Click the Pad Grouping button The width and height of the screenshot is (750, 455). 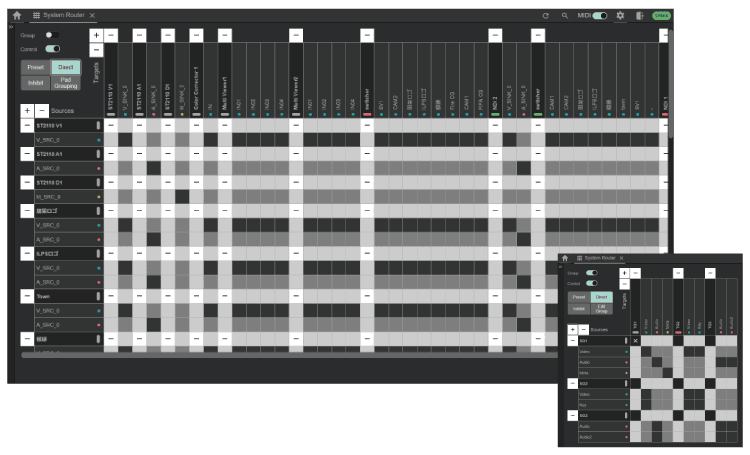(x=65, y=83)
